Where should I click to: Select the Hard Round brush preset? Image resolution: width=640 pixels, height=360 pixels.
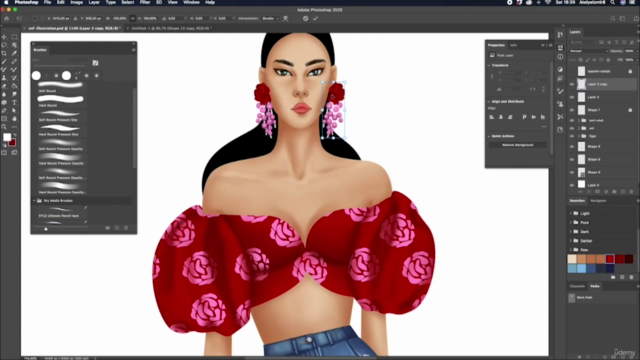[x=61, y=101]
